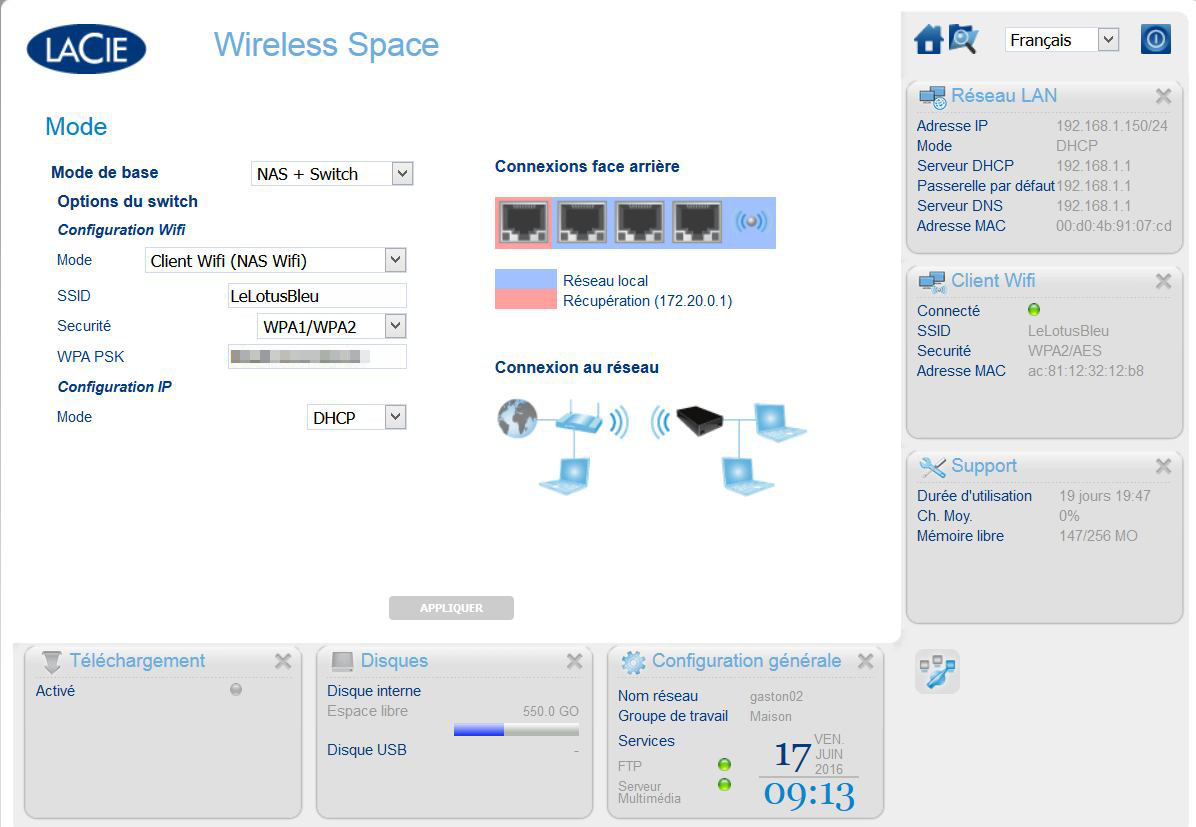Click the wifi antenna icon beside ports
1196x827 pixels.
tap(751, 222)
